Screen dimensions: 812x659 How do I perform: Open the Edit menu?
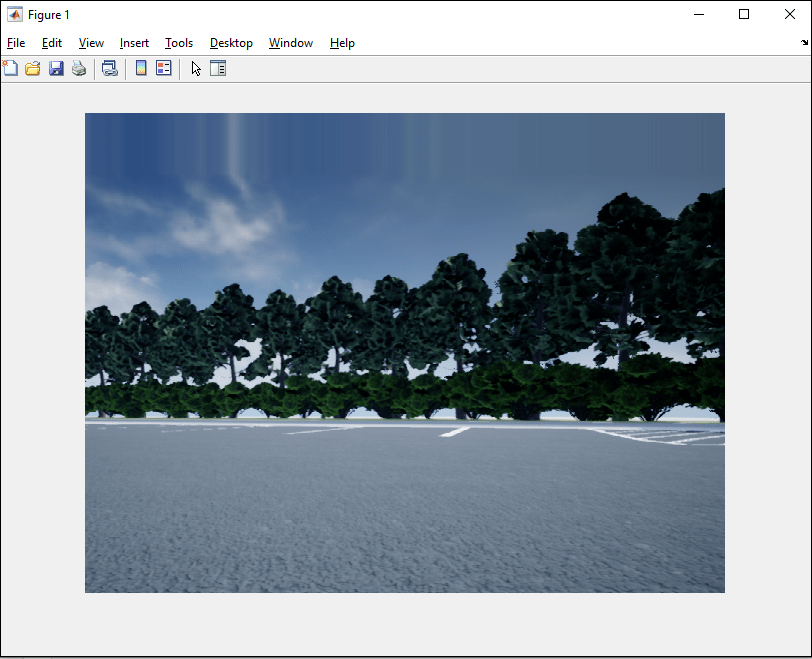52,43
